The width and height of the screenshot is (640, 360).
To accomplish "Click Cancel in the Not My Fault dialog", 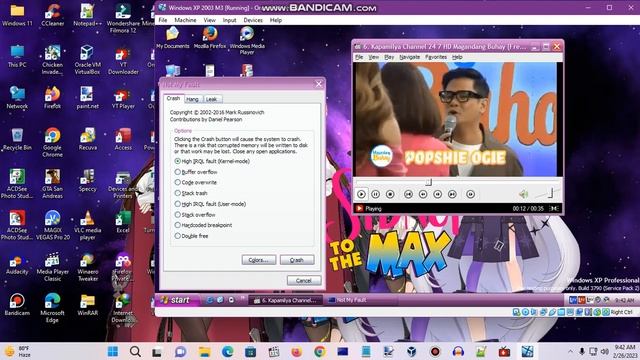I will [304, 281].
